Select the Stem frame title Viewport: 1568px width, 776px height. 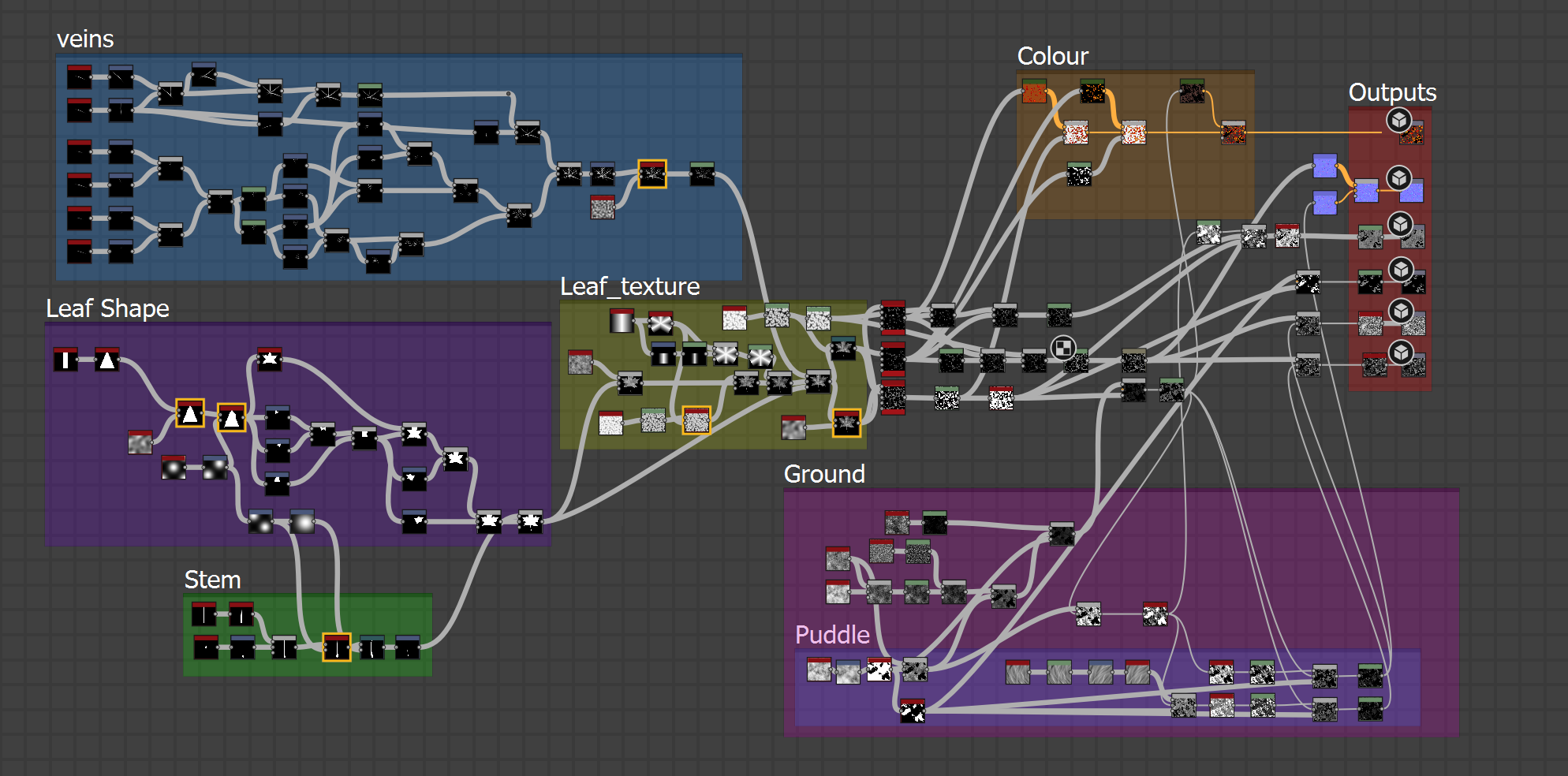point(212,580)
